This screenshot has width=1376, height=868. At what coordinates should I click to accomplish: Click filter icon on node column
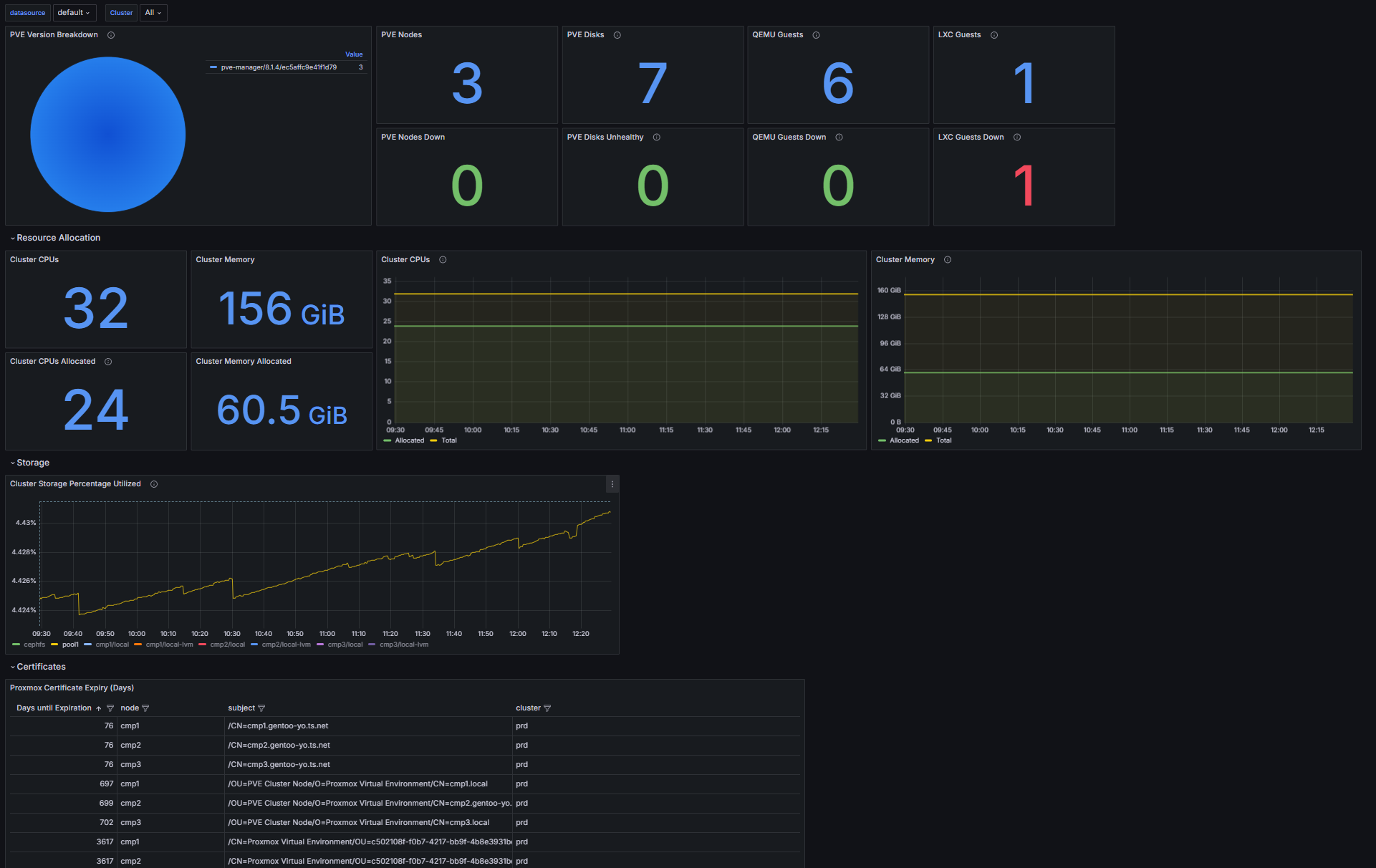tap(145, 708)
